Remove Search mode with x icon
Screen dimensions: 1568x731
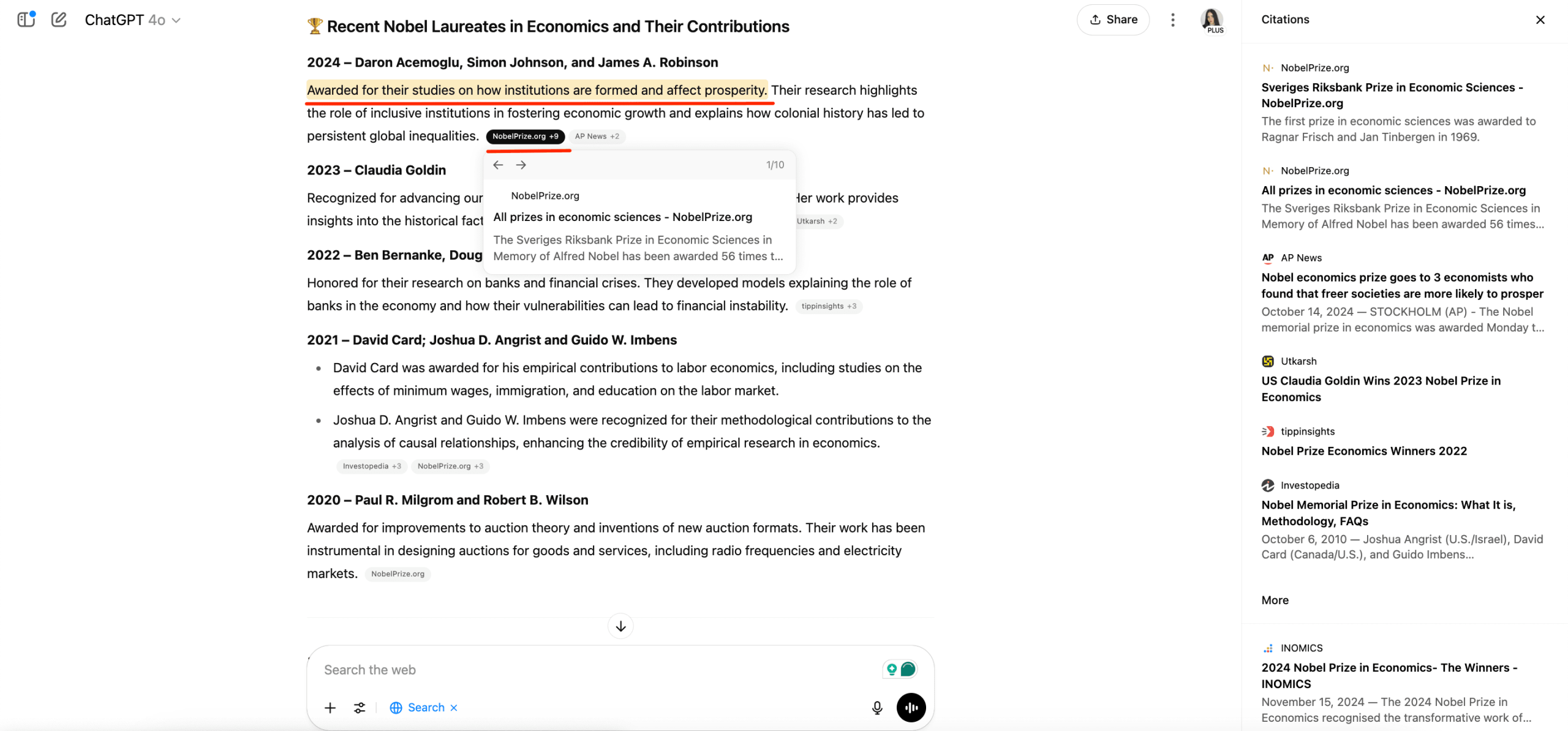tap(454, 708)
